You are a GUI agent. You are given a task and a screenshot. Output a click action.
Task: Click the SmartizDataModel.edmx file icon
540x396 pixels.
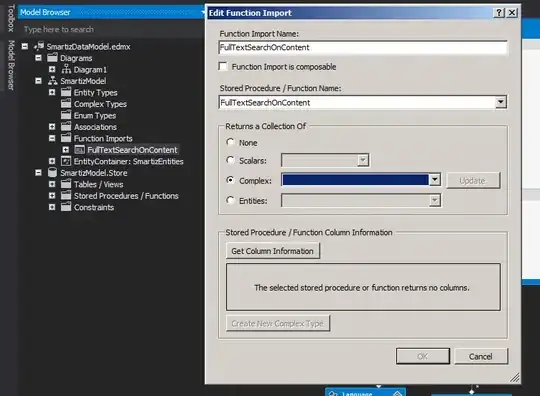point(39,46)
